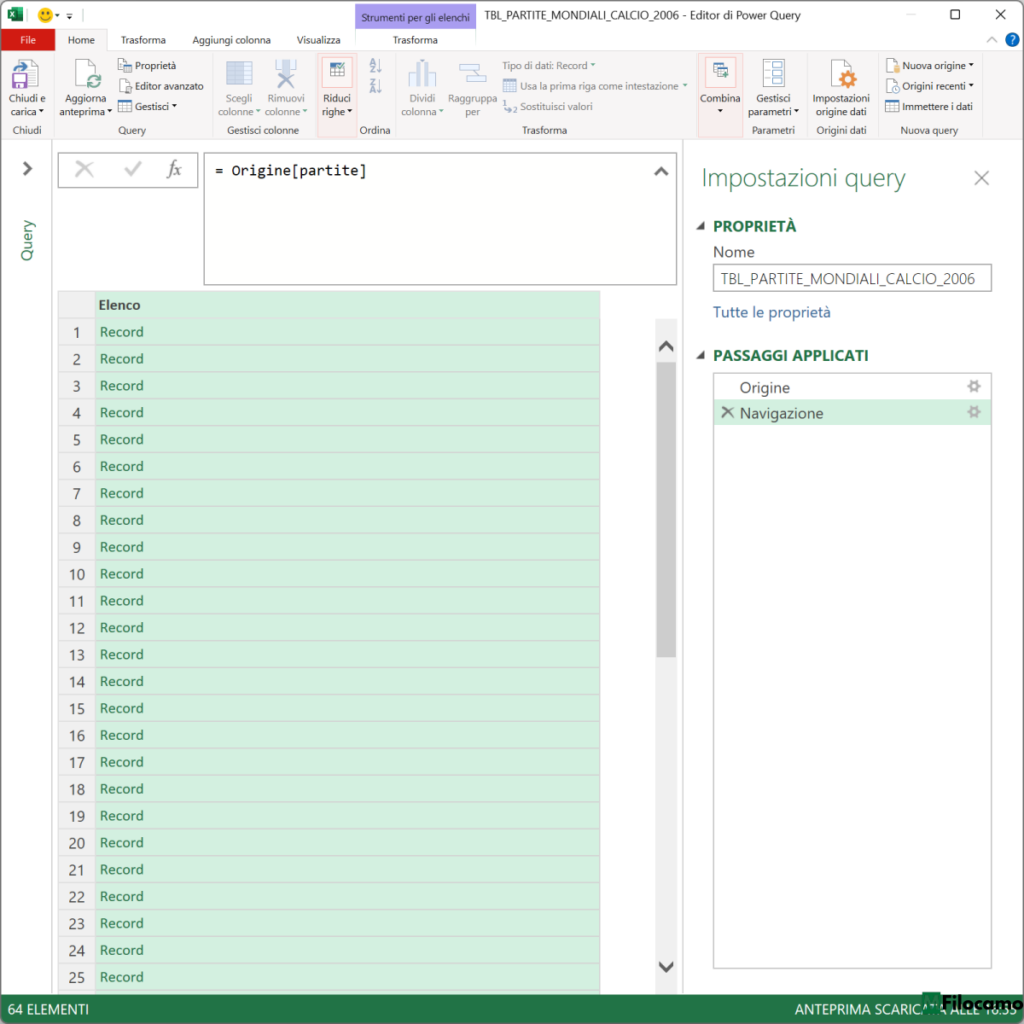The image size is (1024, 1024).
Task: Click the help question mark icon
Action: tap(1012, 40)
